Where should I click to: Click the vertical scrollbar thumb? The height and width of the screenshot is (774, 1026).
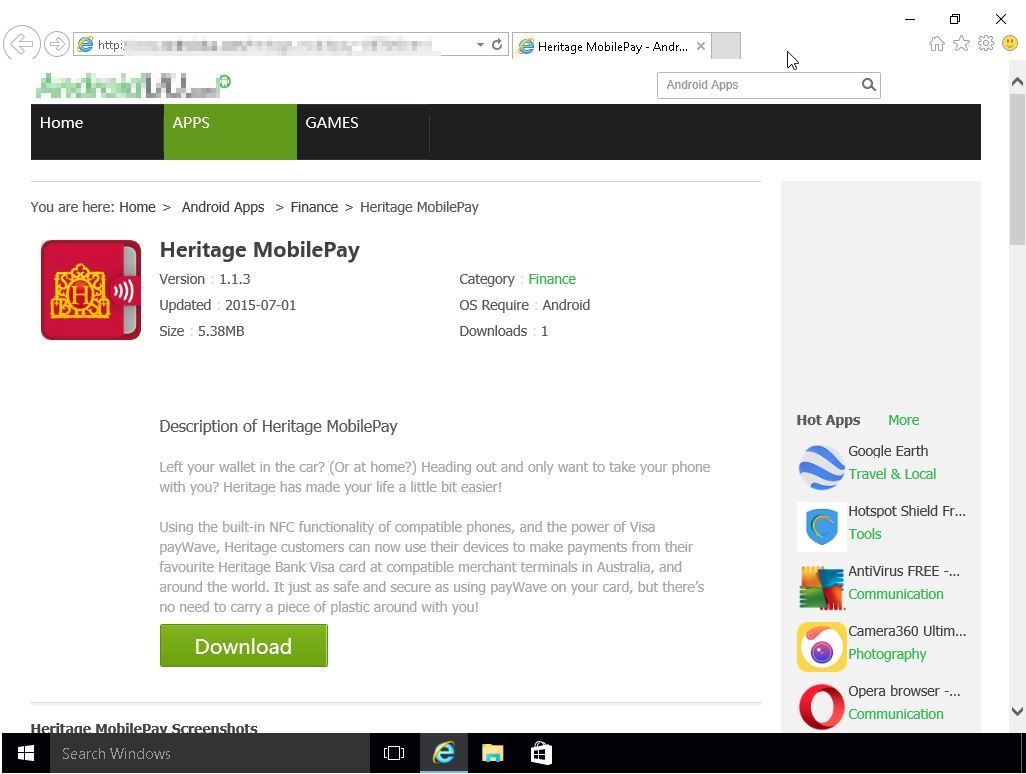point(1017,169)
